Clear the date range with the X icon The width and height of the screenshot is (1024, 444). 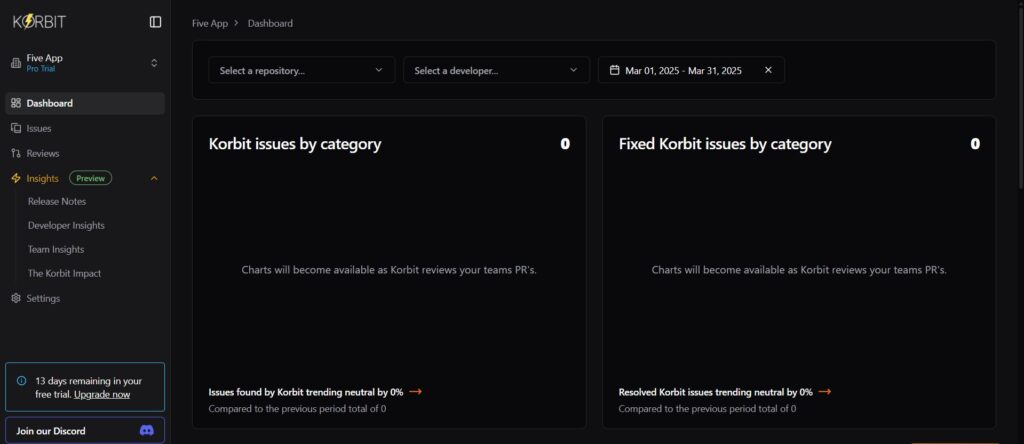pos(768,70)
